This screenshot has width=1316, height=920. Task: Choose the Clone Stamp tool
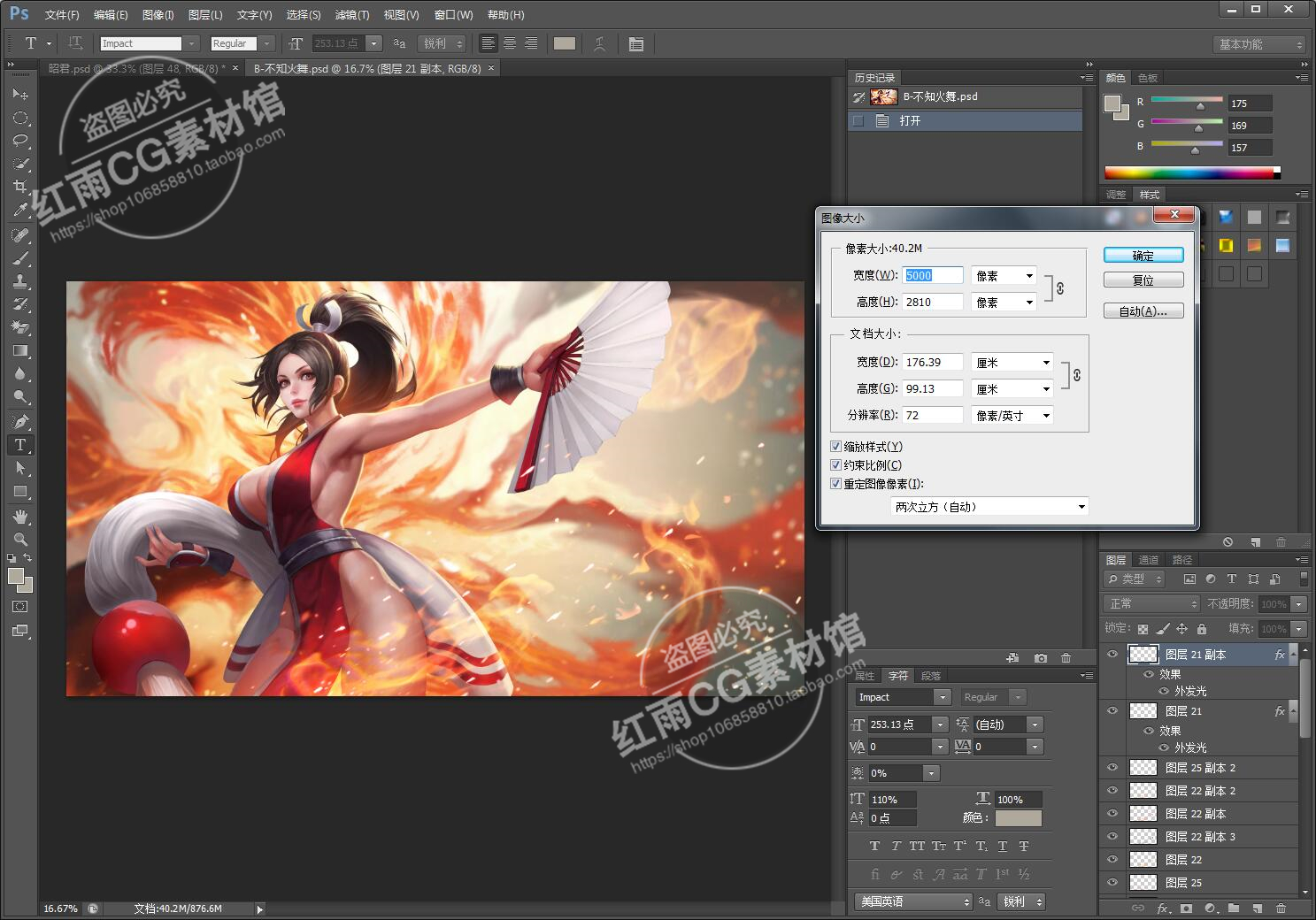click(19, 281)
